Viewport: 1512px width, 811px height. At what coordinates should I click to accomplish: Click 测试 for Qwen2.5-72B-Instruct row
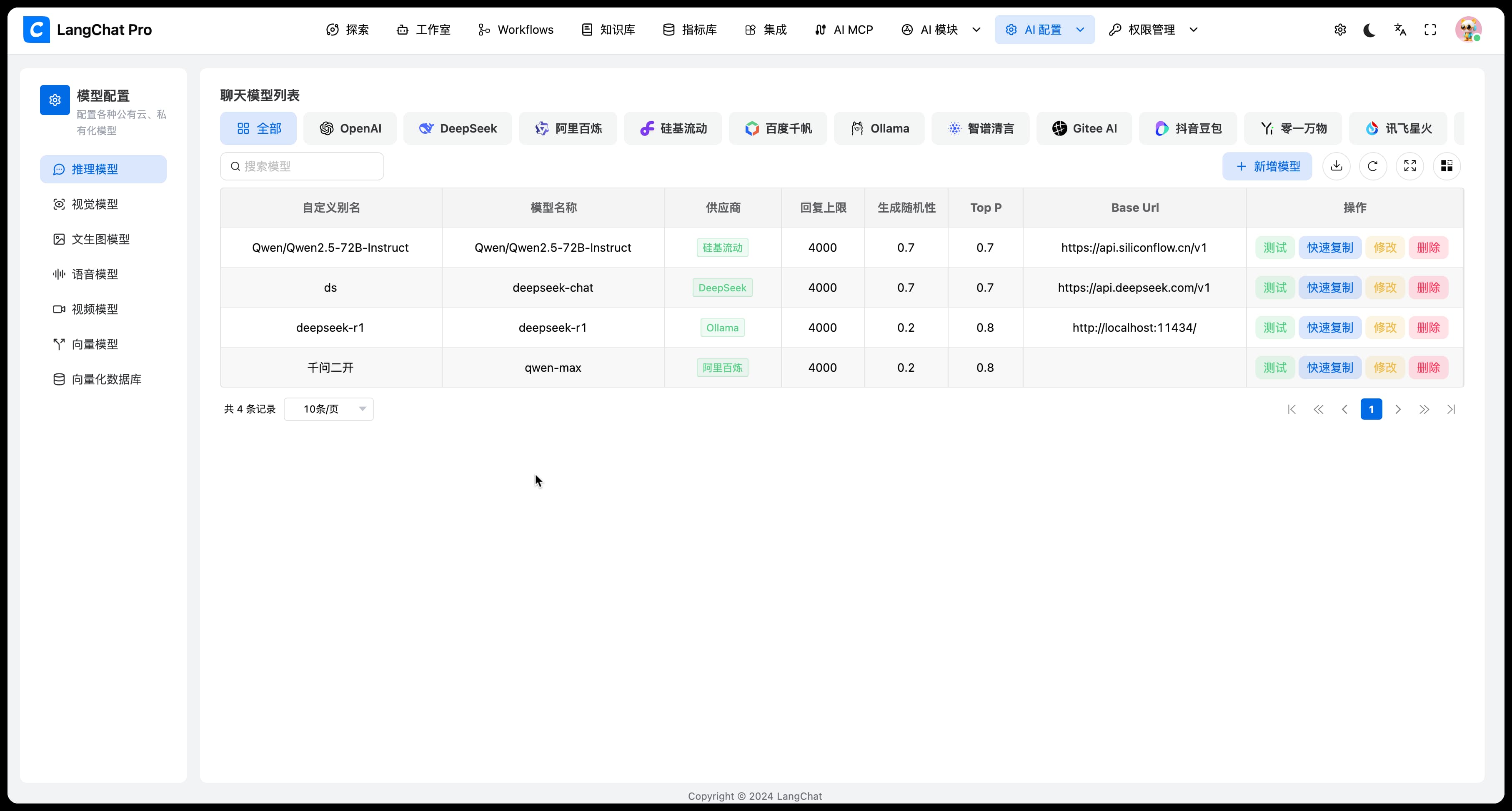tap(1275, 248)
